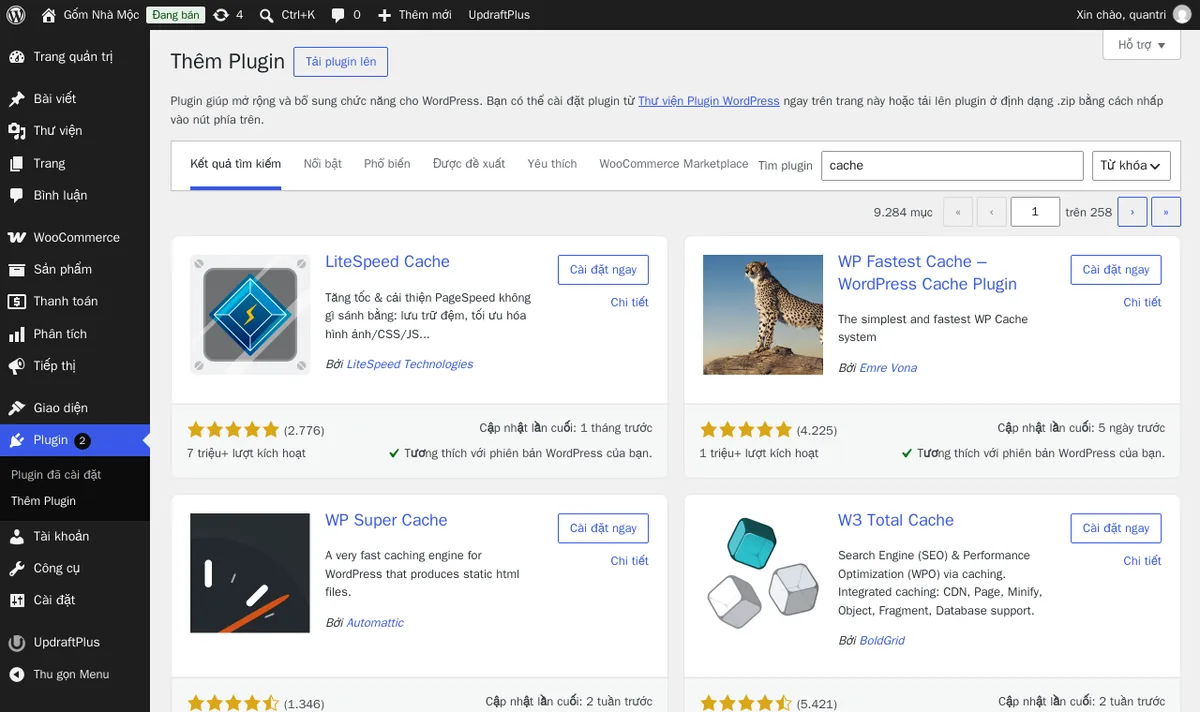This screenshot has height=712, width=1200.
Task: Open the W3 Total Cache plugin title
Action: tap(896, 521)
